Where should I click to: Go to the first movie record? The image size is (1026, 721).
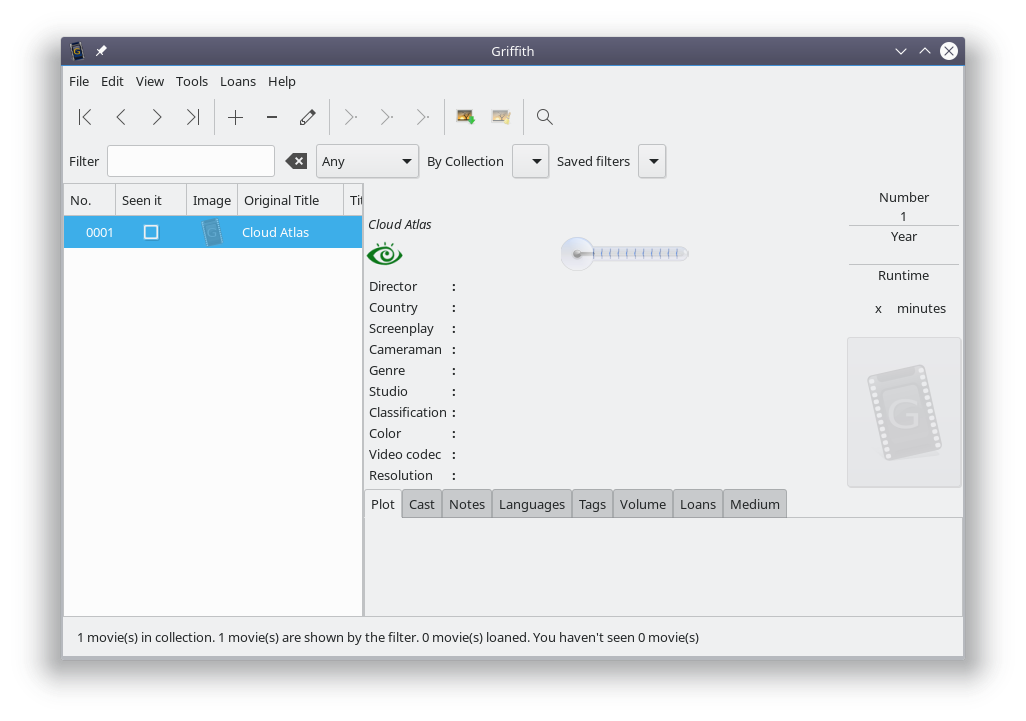pos(85,118)
